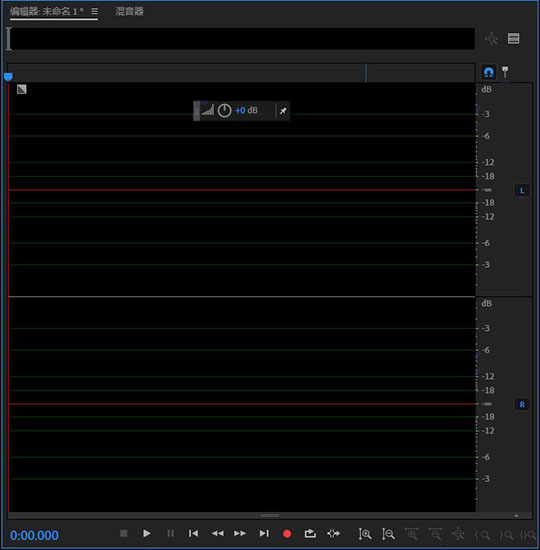The width and height of the screenshot is (540, 550).
Task: Select the 编辑器: 未命名 1 tab
Action: pos(47,12)
